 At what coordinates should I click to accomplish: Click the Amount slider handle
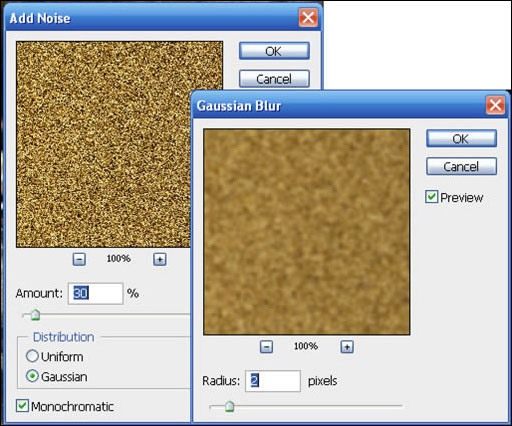35,315
